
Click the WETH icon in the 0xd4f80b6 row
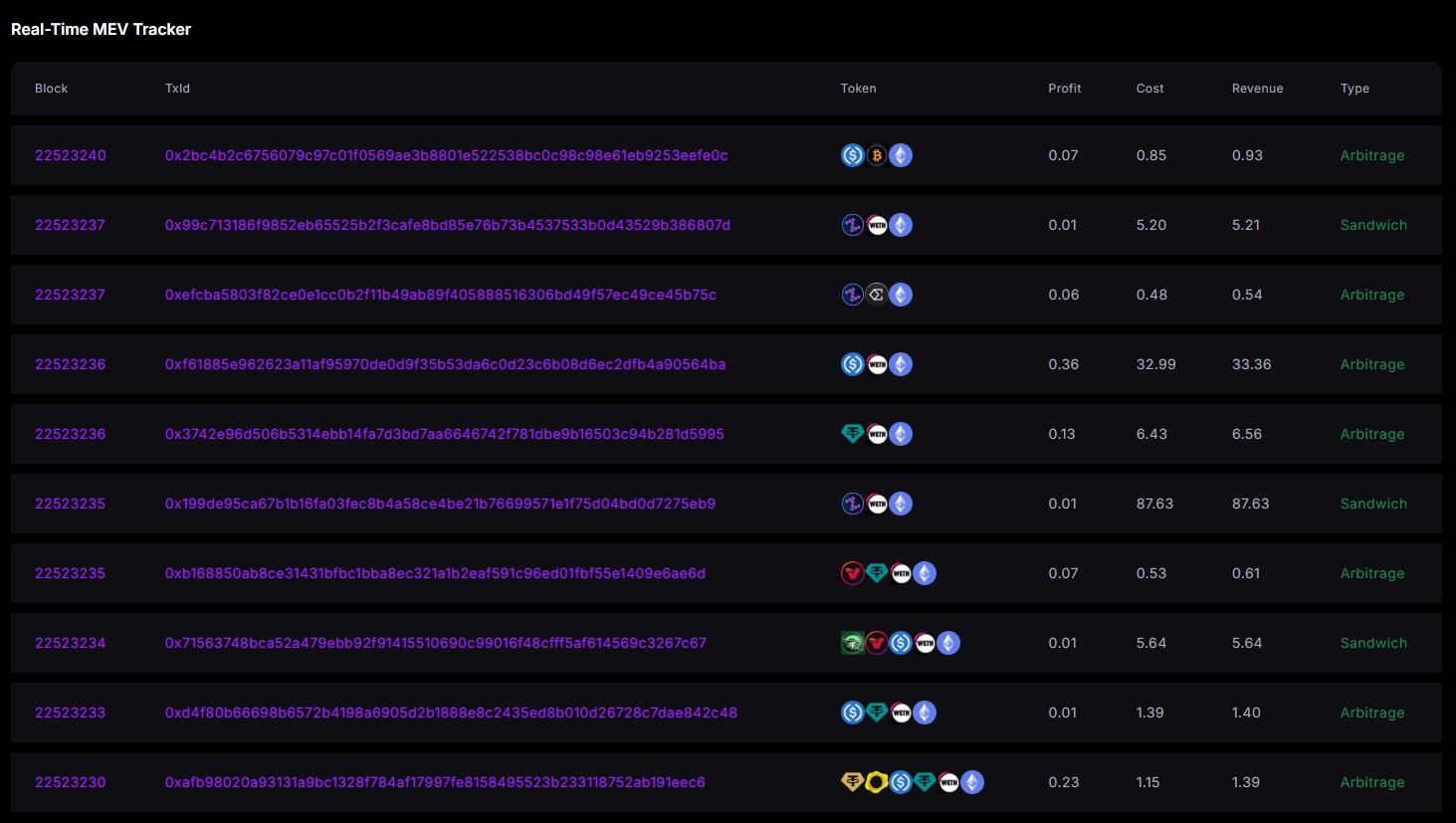point(901,713)
